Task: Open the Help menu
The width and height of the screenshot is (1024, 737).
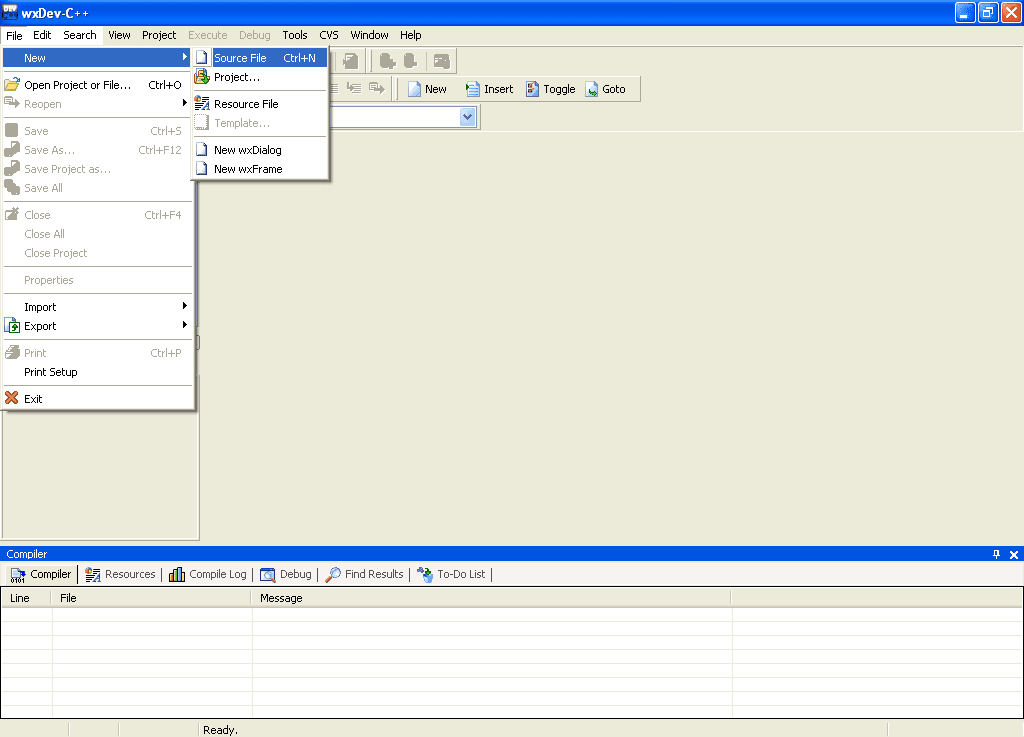Action: coord(410,35)
